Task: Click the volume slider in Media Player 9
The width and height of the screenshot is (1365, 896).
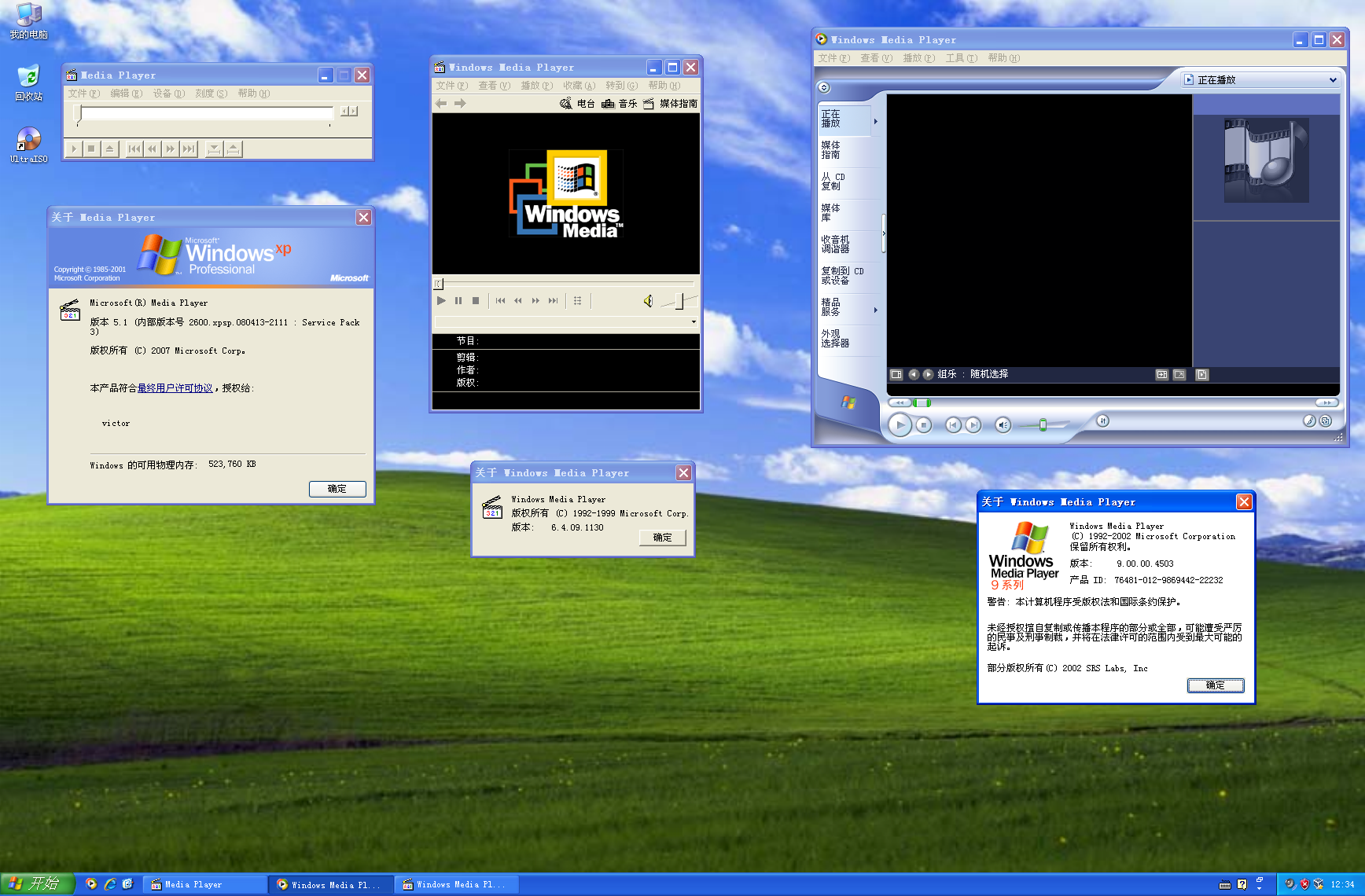Action: (x=1043, y=425)
